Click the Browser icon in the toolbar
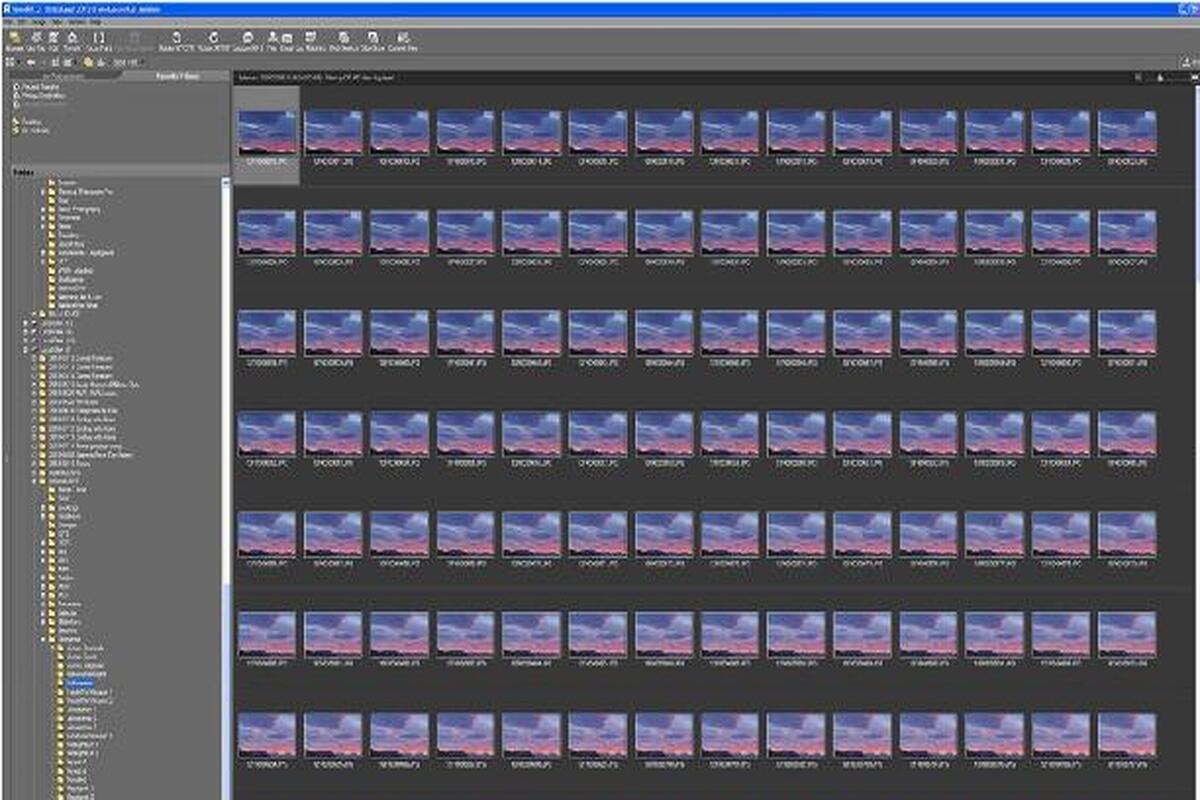Screen dimensions: 1200x800 point(14,40)
